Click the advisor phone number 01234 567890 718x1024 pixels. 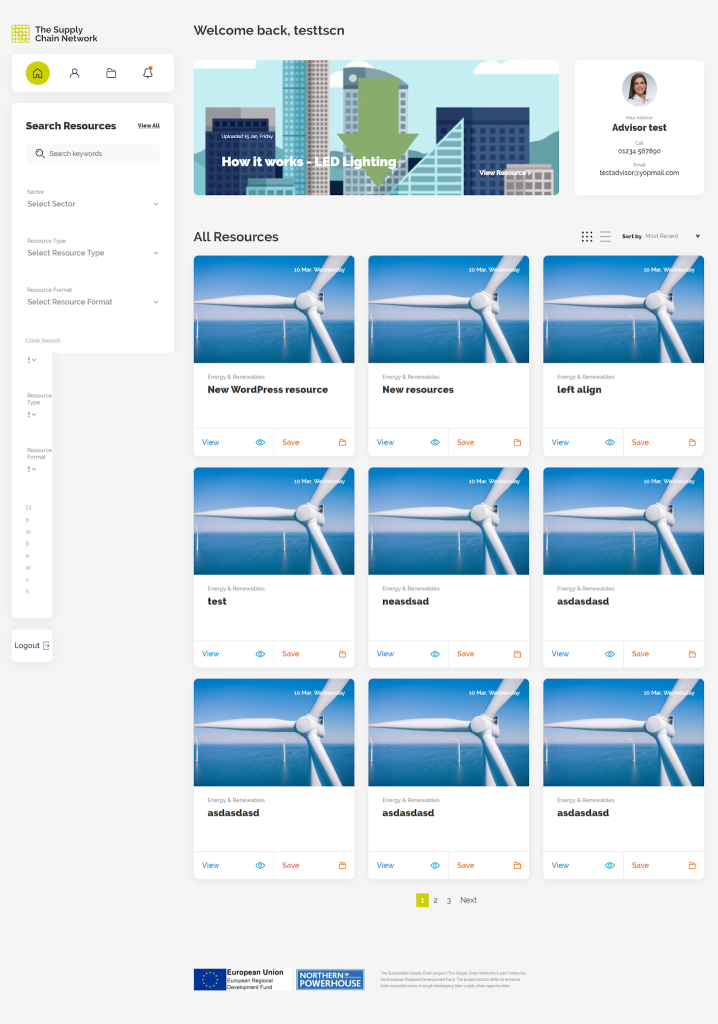tap(639, 151)
